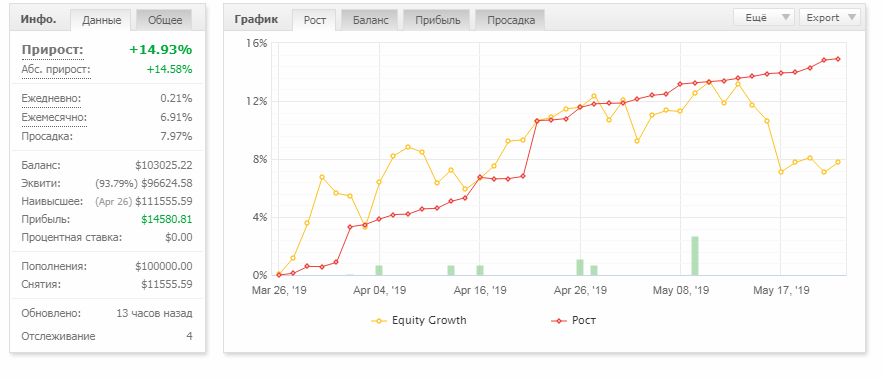Screen dimensions: 883x379
Task: Select the +14.93% growth value
Action: tap(160, 50)
